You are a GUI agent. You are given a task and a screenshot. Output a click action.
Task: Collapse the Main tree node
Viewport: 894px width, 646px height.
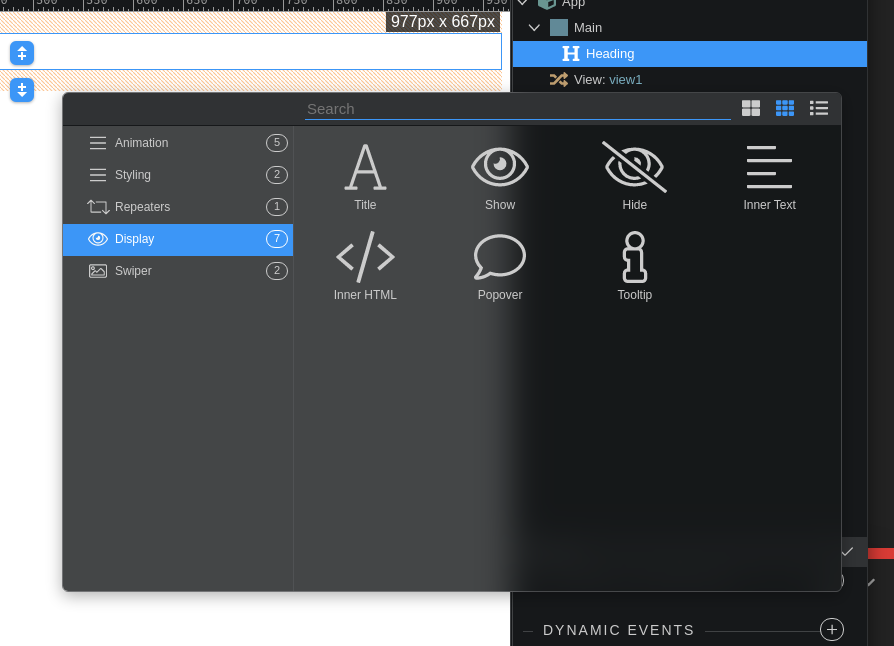[x=534, y=27]
